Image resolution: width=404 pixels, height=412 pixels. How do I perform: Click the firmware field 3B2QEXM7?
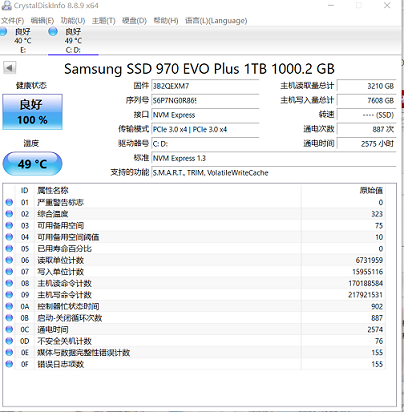205,86
